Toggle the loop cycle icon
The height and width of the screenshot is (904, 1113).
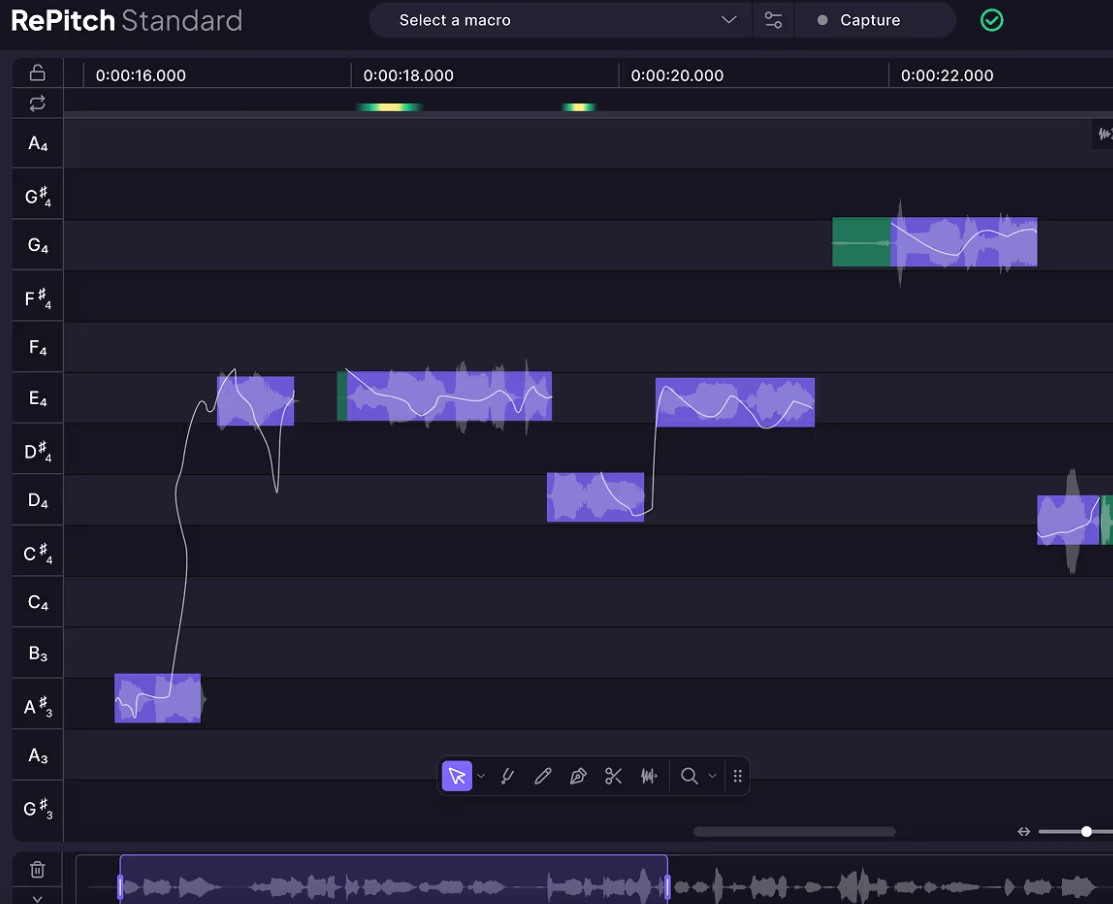click(37, 103)
